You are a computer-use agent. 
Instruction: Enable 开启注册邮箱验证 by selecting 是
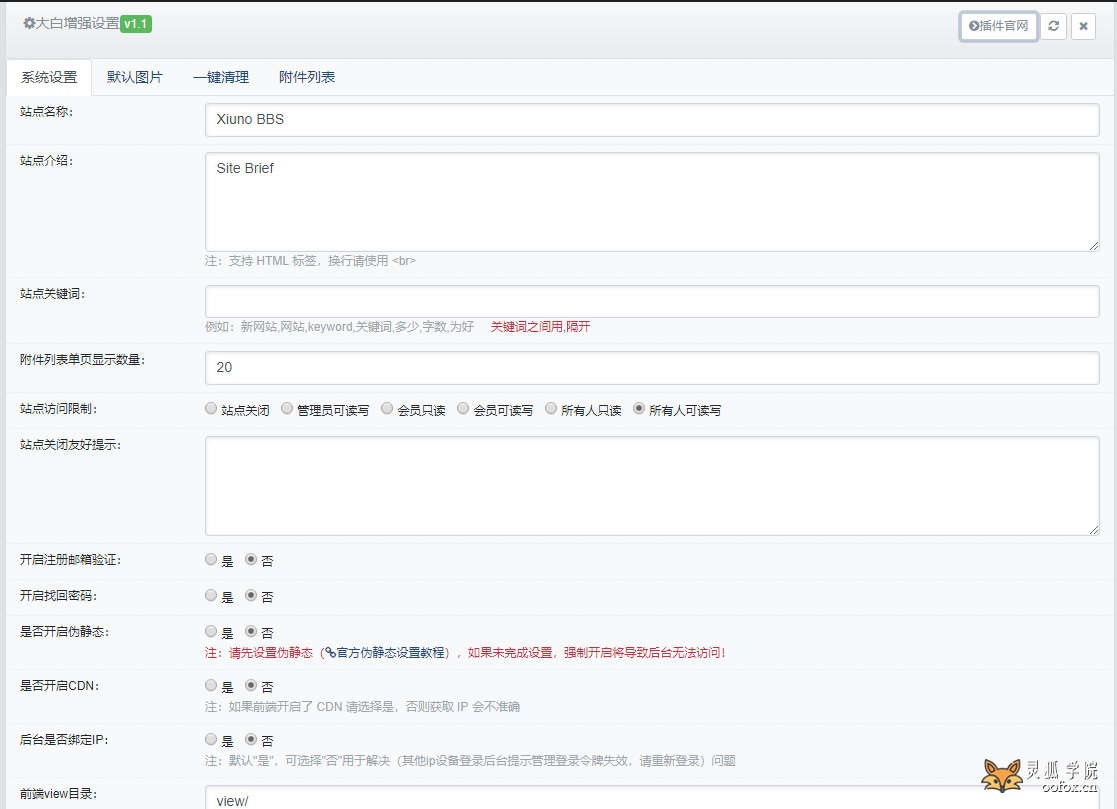[x=211, y=560]
